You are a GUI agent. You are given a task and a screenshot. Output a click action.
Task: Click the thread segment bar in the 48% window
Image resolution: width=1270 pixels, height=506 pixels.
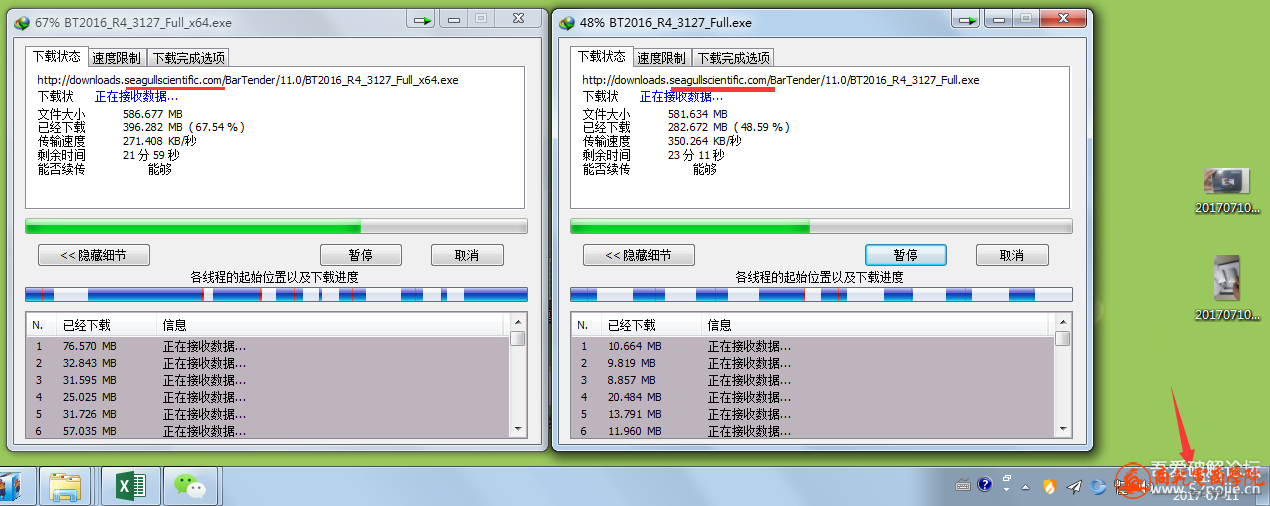click(x=821, y=295)
